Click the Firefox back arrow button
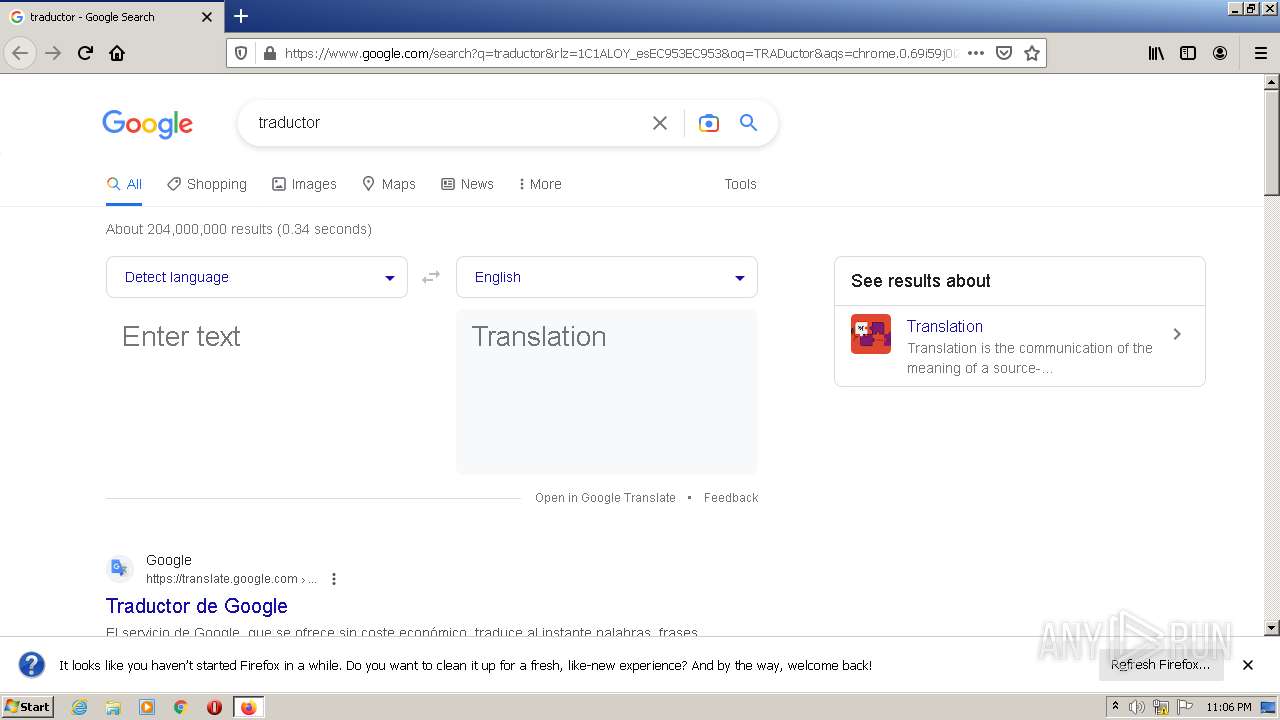This screenshot has height=720, width=1280. pyautogui.click(x=20, y=53)
